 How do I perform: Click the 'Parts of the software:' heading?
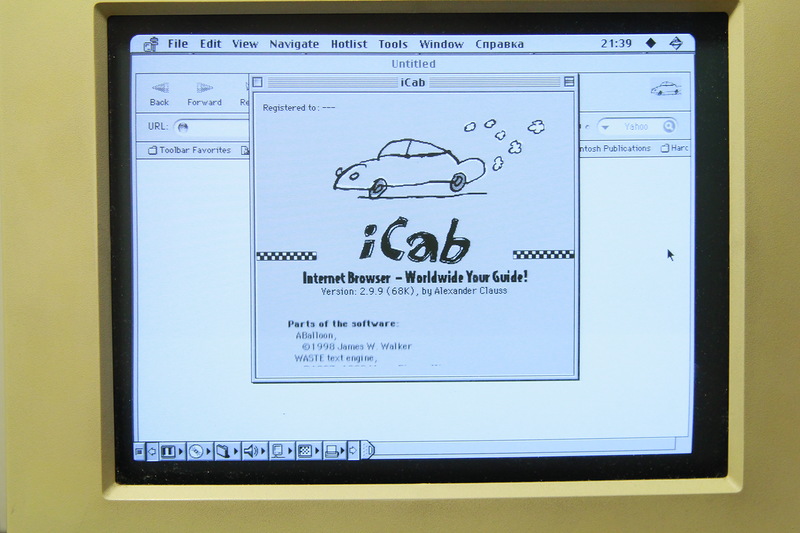coord(343,323)
